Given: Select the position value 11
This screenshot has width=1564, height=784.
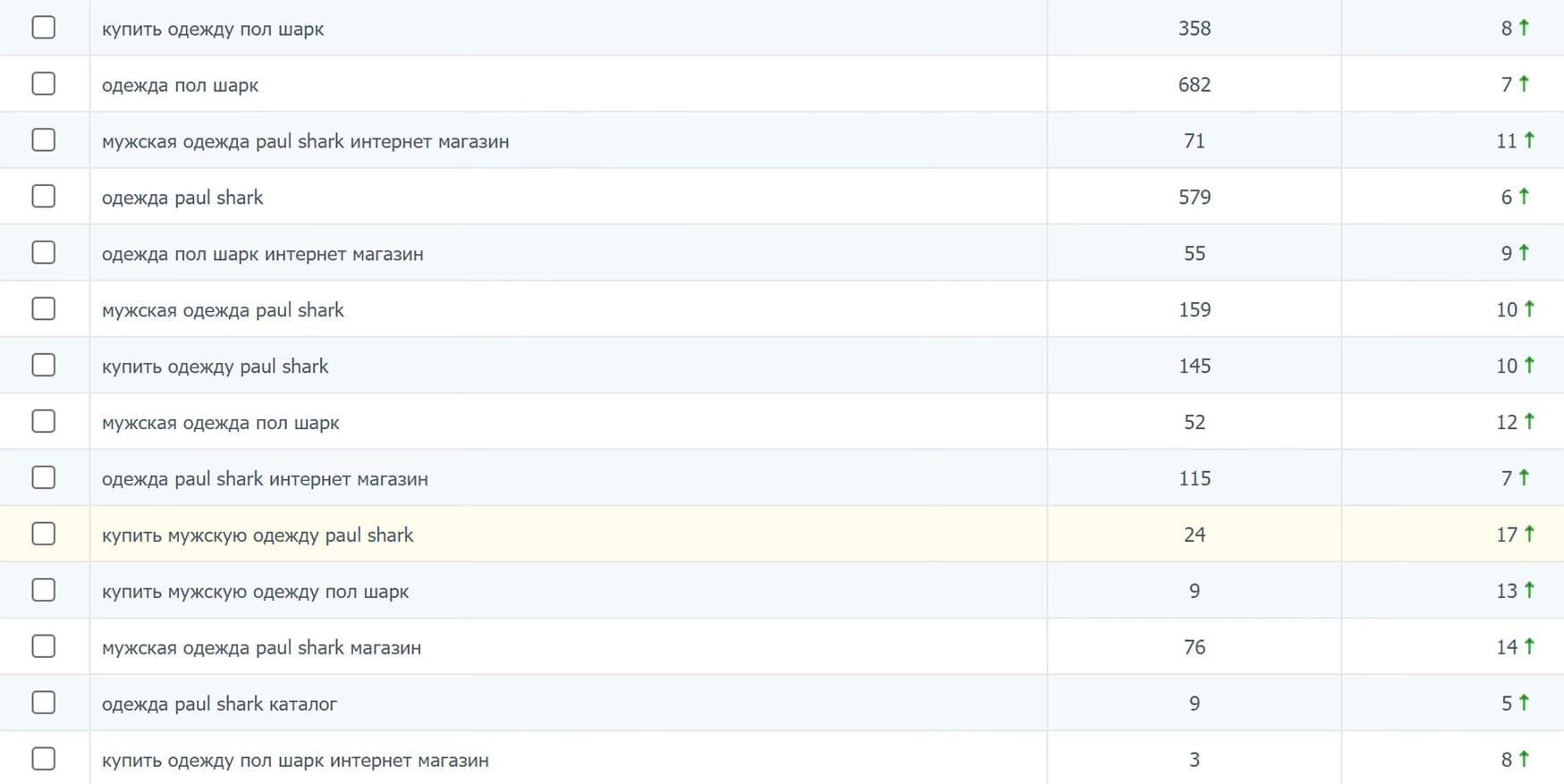Looking at the screenshot, I should click(1506, 141).
